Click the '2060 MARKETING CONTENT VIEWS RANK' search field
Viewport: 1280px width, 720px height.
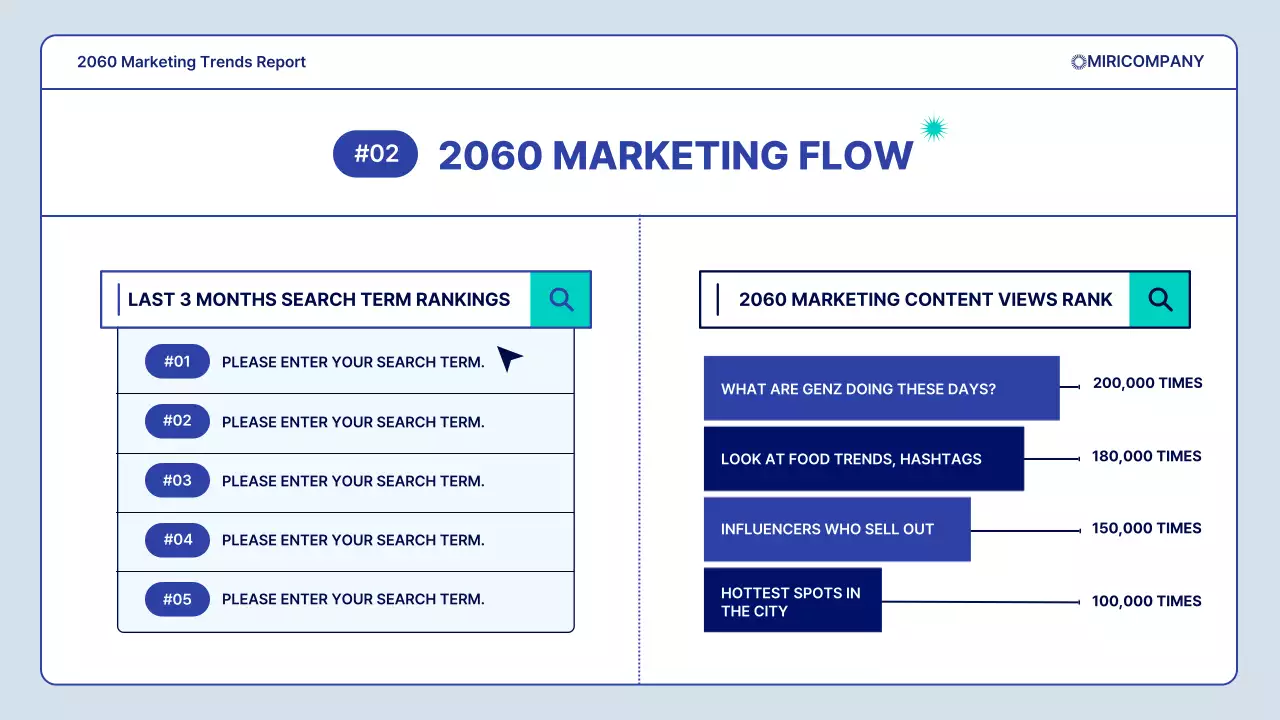click(x=913, y=299)
